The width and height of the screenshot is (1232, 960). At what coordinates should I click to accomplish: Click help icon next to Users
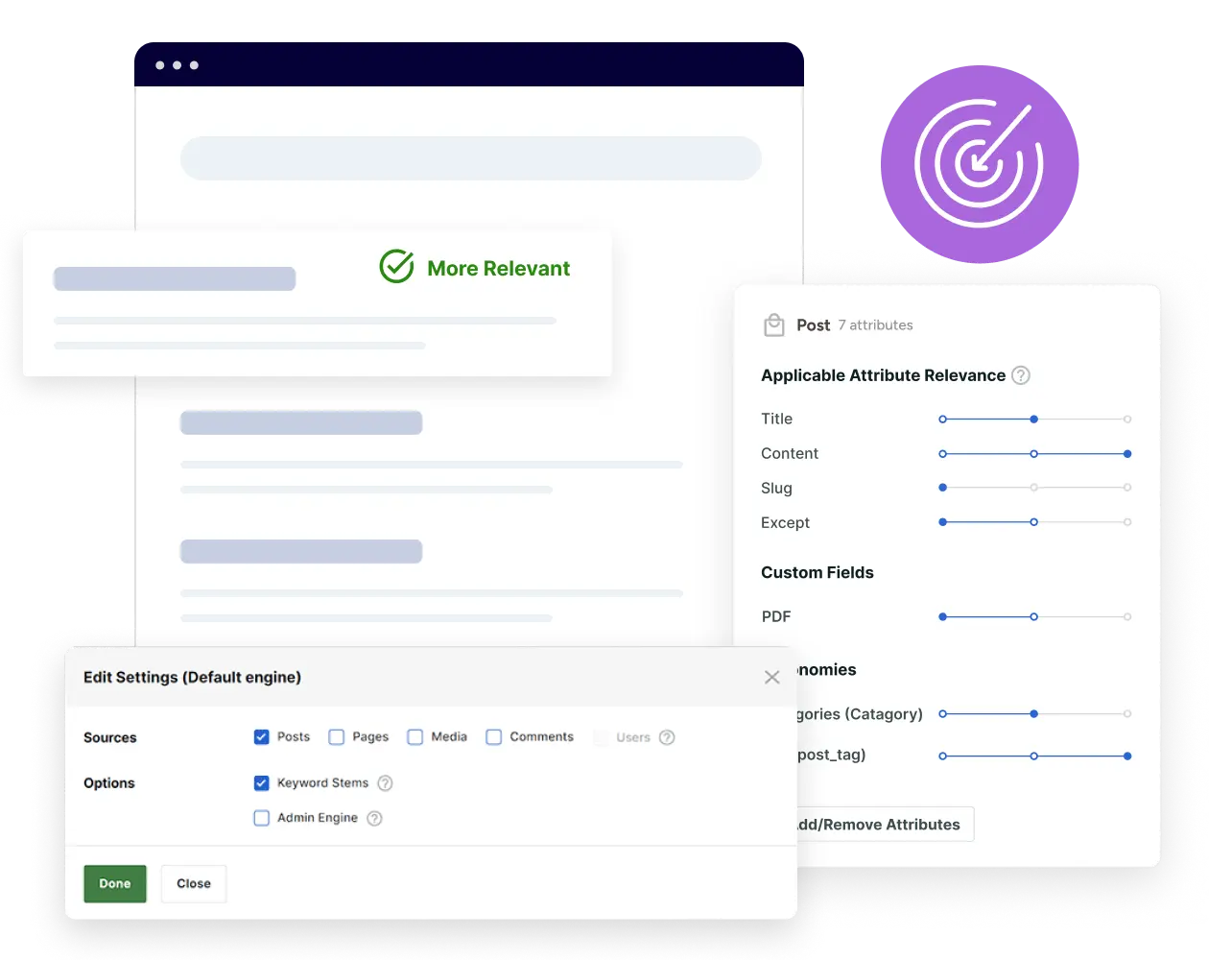pyautogui.click(x=667, y=737)
